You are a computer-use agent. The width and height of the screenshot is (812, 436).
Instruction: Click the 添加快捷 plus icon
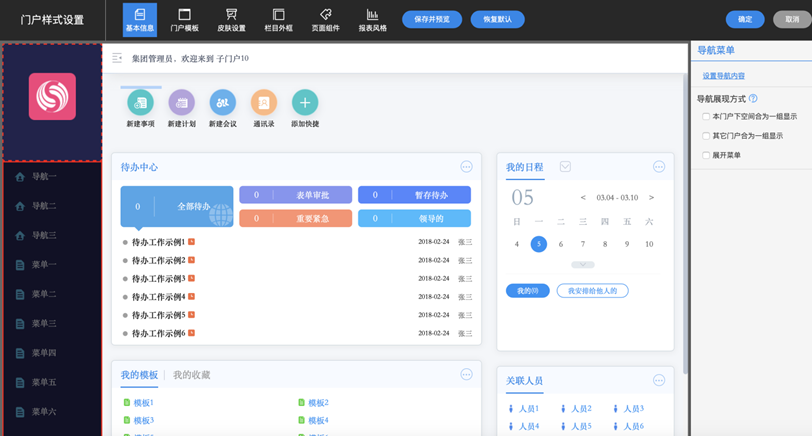pos(304,102)
